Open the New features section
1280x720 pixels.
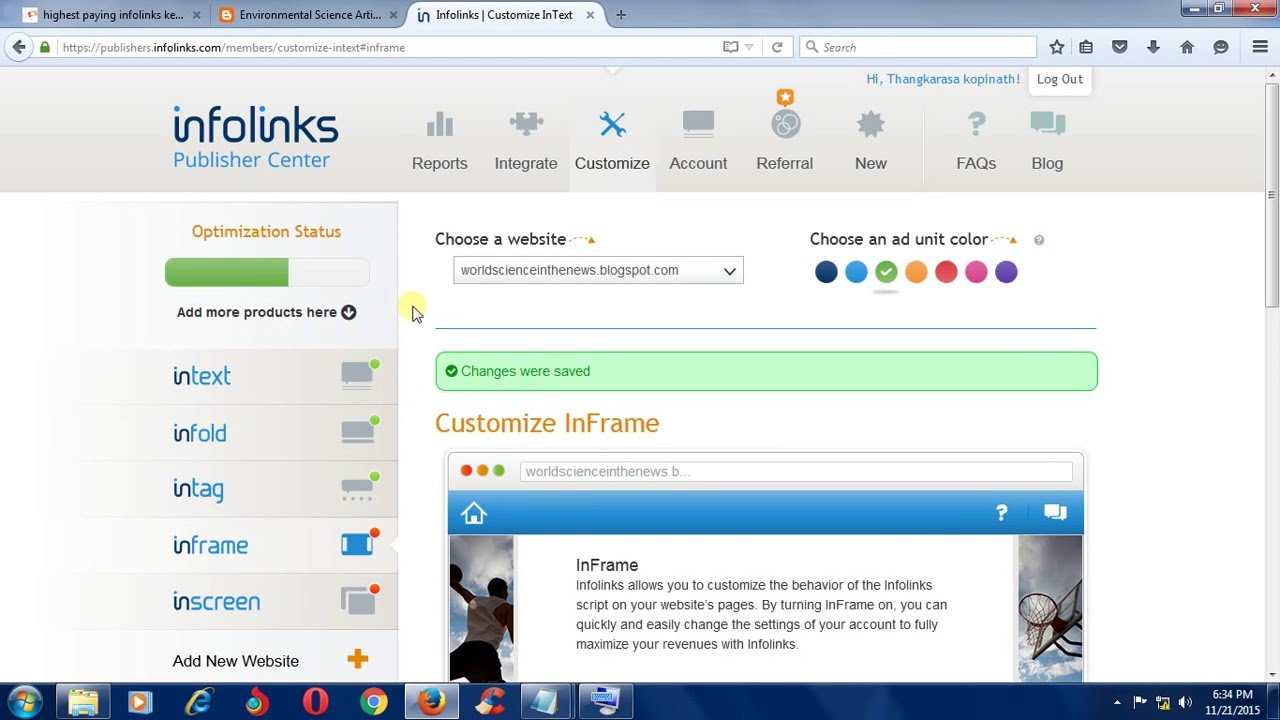871,141
